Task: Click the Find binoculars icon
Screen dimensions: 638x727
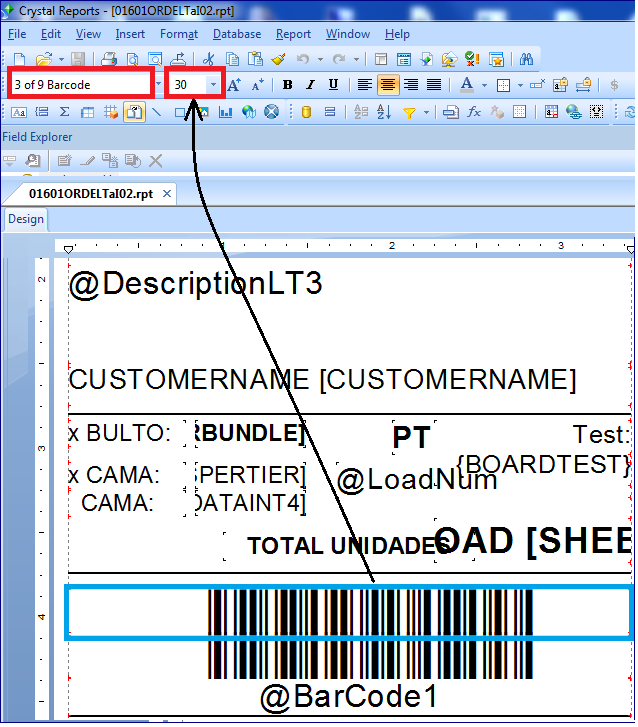Action: 526,59
